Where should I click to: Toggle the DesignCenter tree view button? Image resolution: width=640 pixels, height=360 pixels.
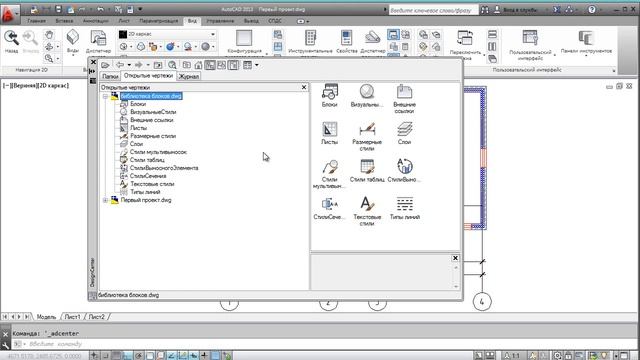pyautogui.click(x=210, y=65)
